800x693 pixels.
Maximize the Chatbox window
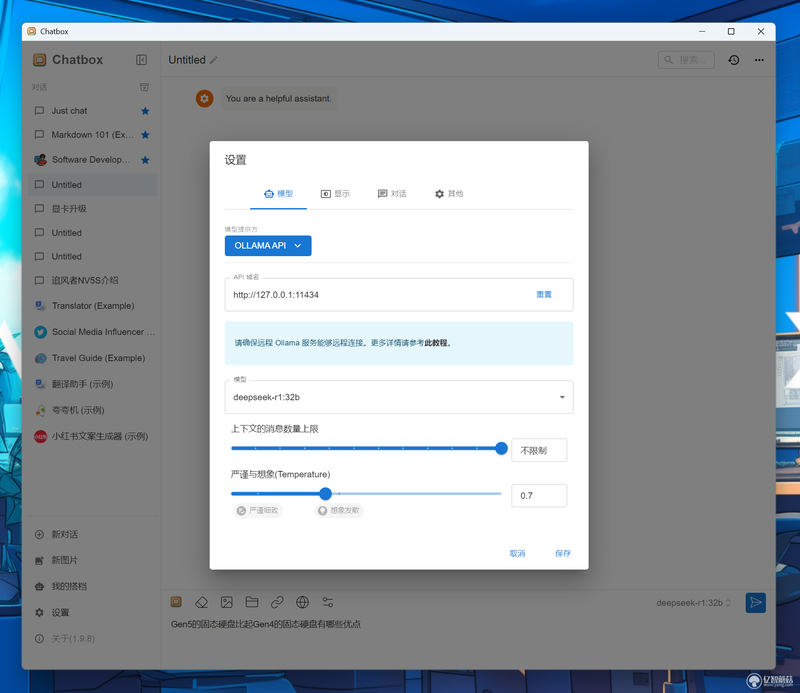731,31
